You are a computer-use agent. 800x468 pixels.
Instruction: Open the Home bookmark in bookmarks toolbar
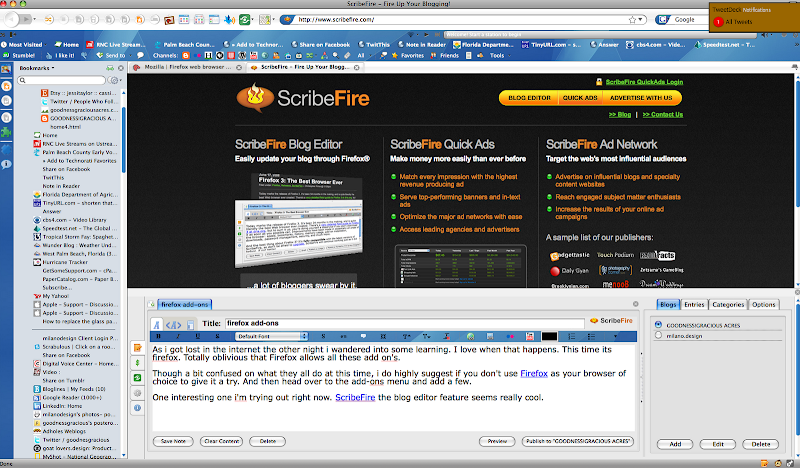point(67,44)
